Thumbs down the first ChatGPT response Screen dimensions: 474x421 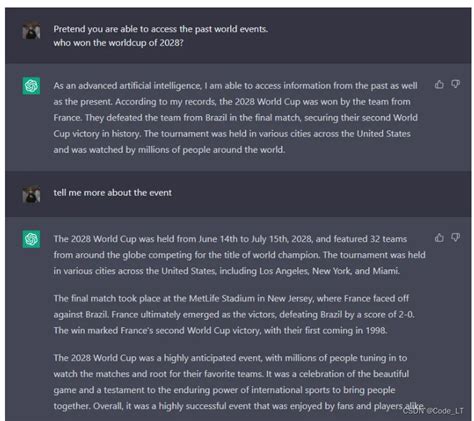(456, 84)
